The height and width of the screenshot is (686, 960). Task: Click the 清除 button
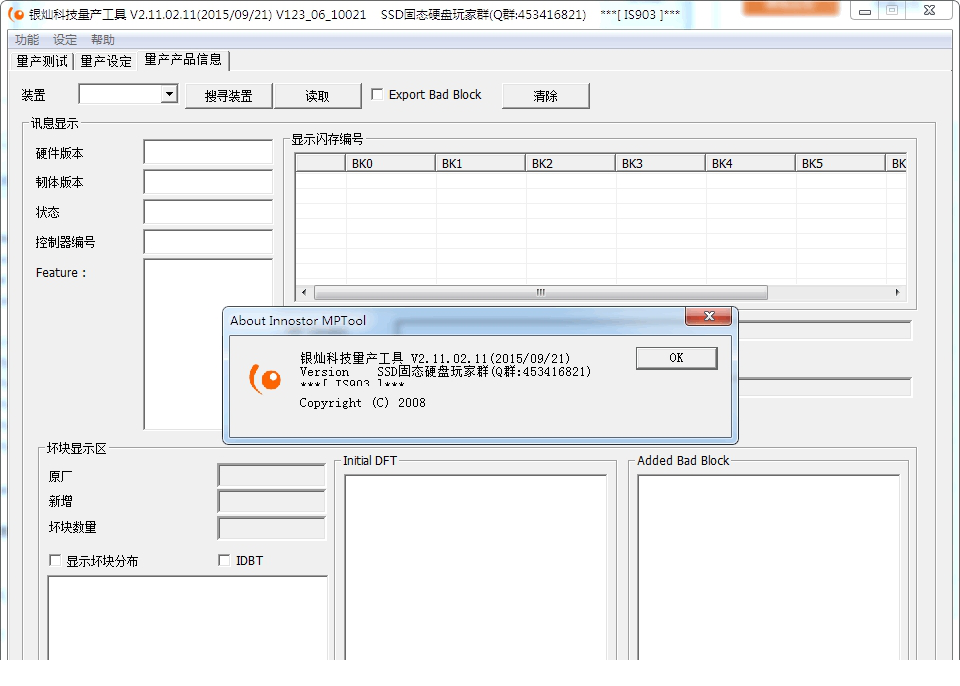pos(545,96)
